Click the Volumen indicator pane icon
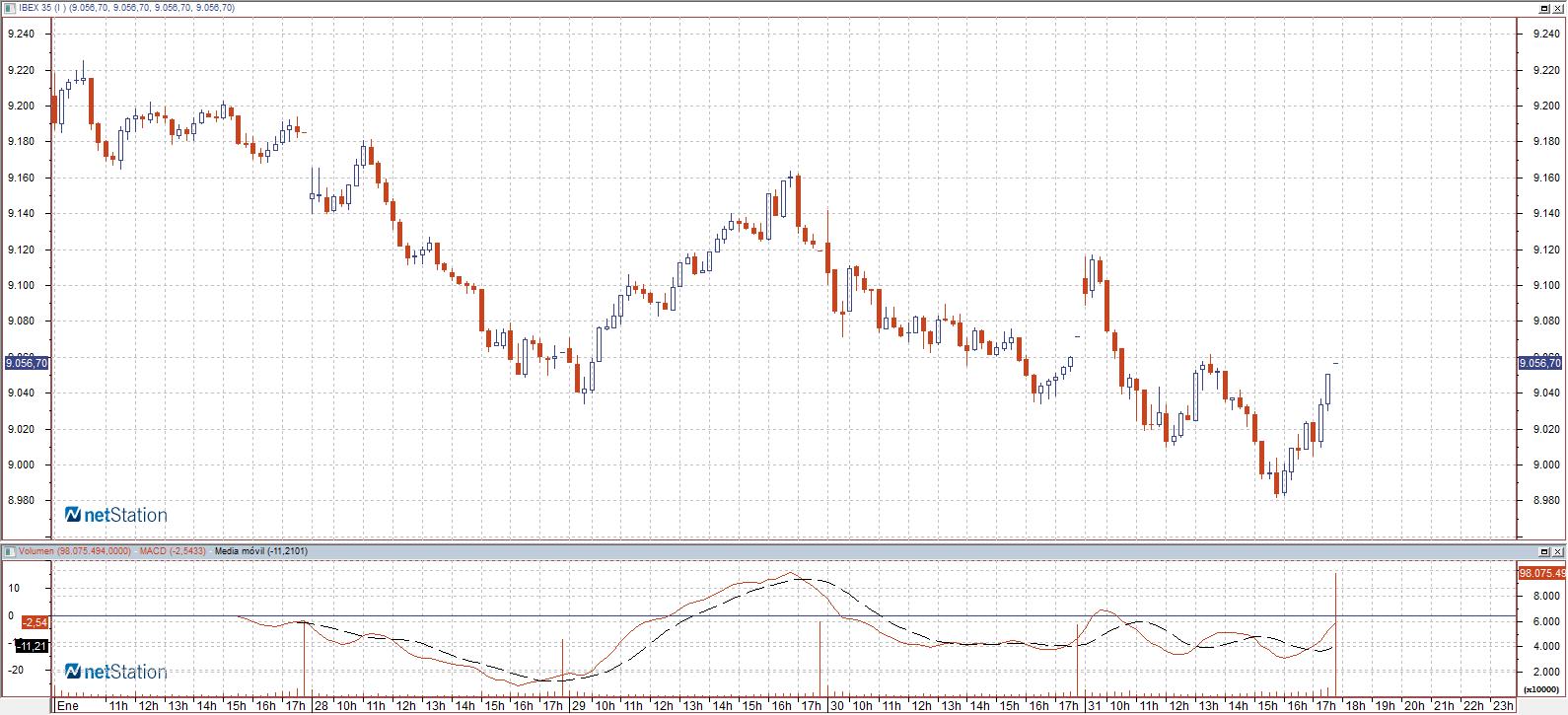Image resolution: width=1568 pixels, height=715 pixels. pos(10,550)
